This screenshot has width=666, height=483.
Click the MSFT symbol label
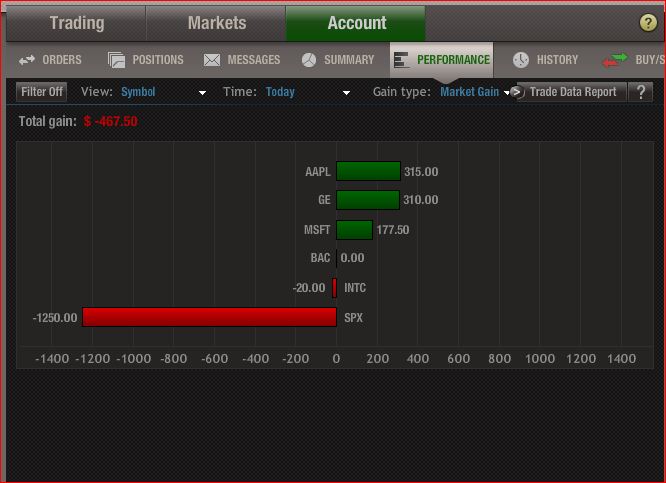[317, 230]
